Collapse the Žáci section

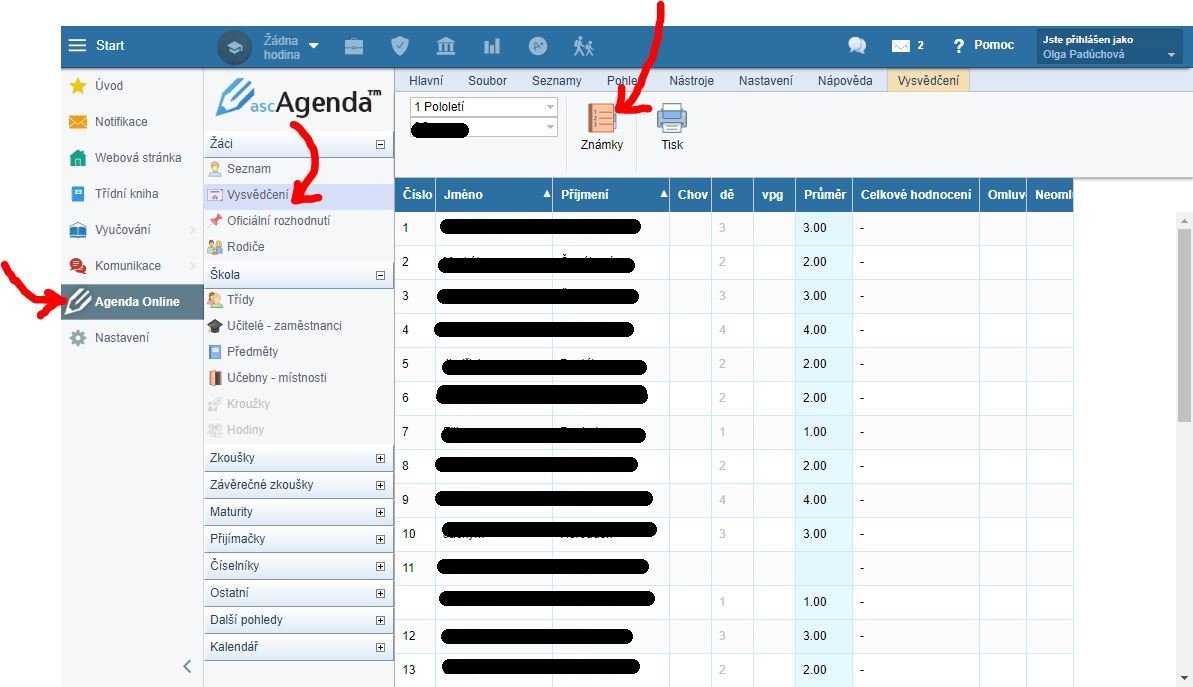(380, 144)
